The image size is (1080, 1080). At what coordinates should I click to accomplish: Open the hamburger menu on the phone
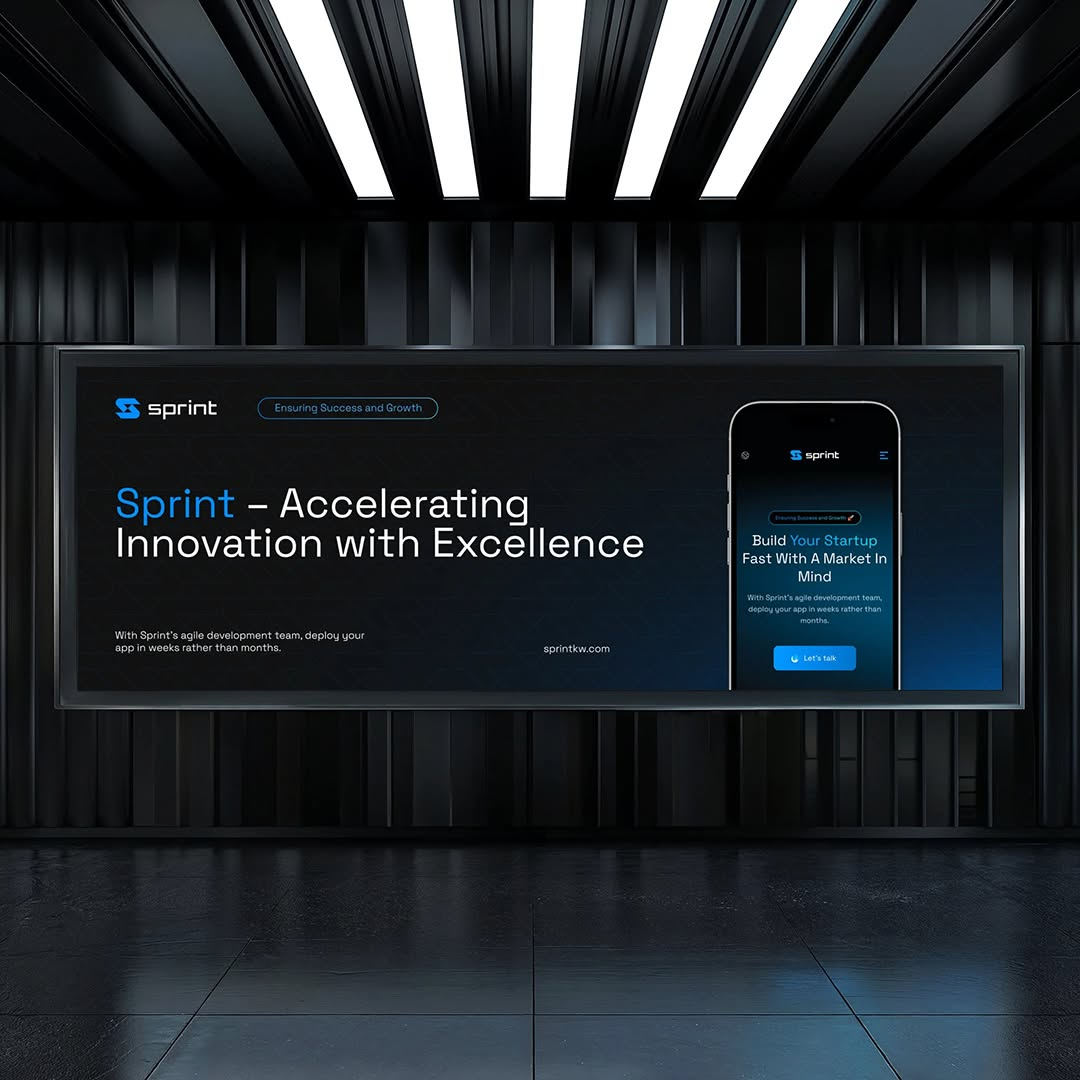click(883, 455)
